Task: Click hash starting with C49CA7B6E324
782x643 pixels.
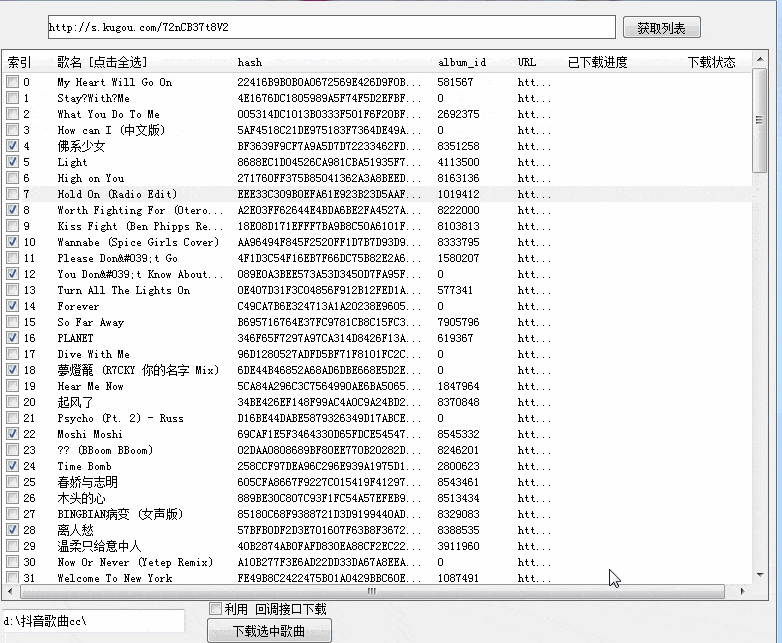Action: [329, 306]
